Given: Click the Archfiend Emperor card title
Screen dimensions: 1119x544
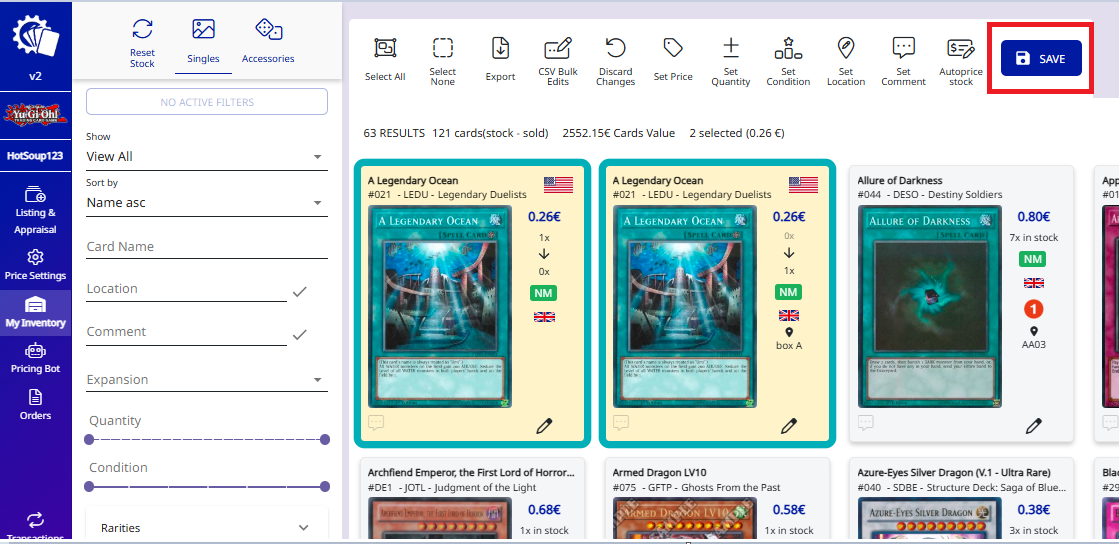Looking at the screenshot, I should (471, 473).
